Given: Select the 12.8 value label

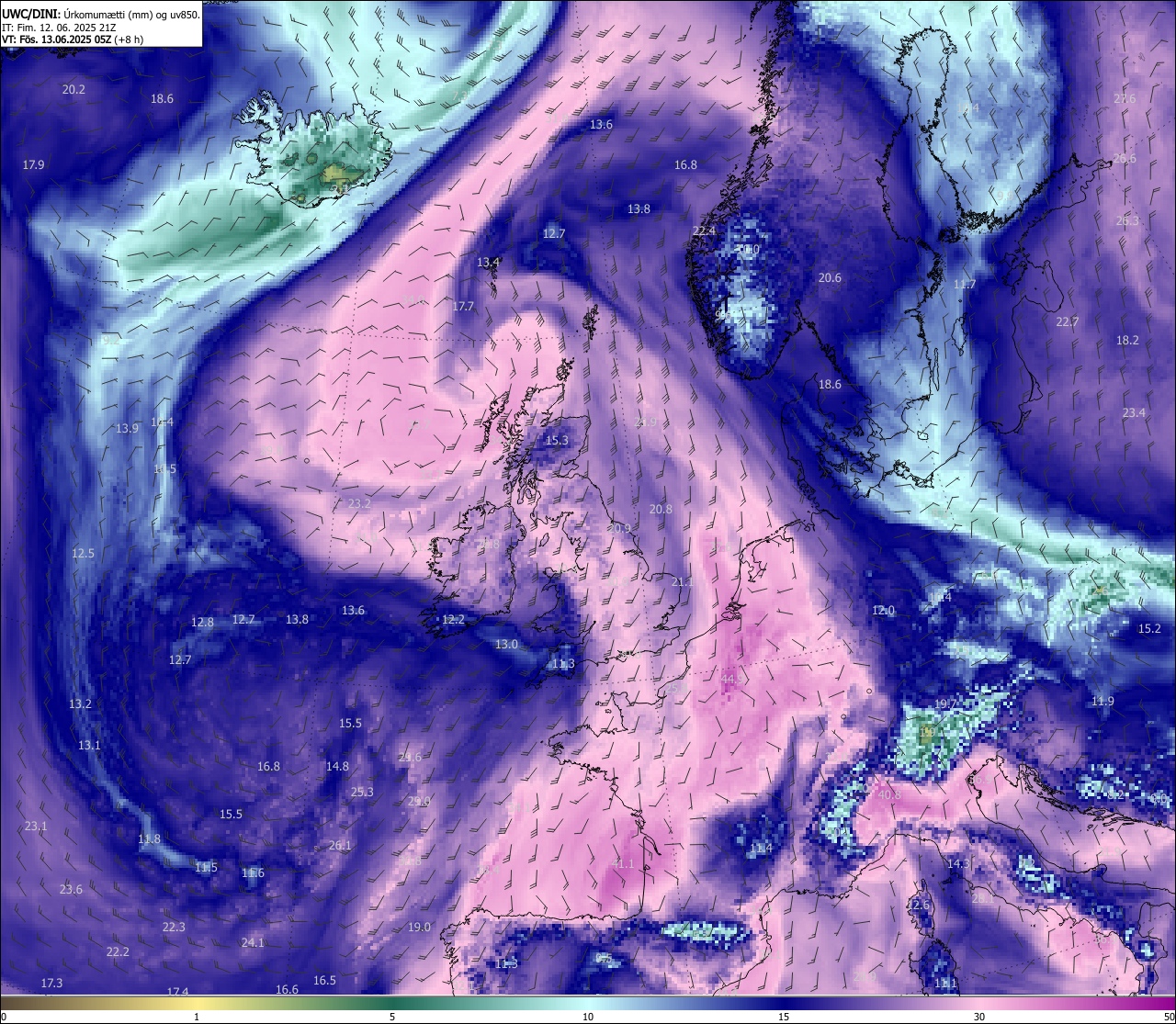Looking at the screenshot, I should [202, 622].
